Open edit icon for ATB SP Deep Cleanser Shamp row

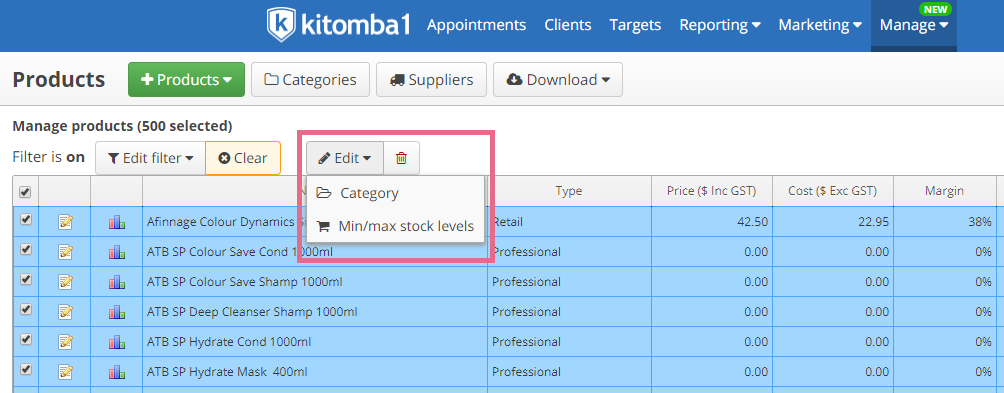pos(65,312)
